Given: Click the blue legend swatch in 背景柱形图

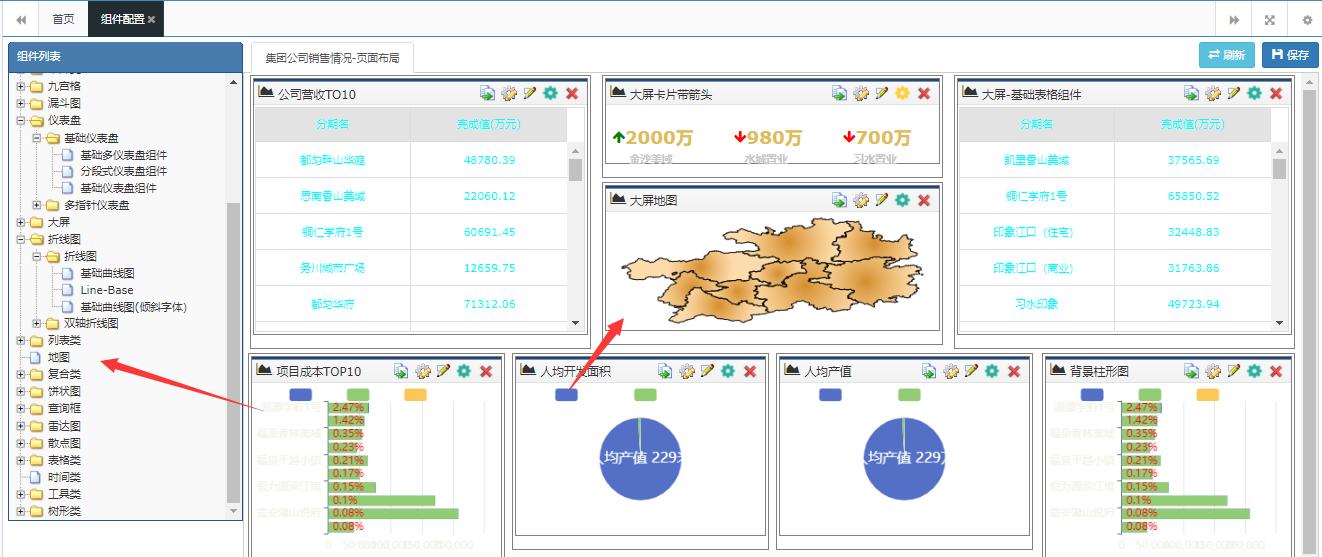Looking at the screenshot, I should (x=1092, y=395).
